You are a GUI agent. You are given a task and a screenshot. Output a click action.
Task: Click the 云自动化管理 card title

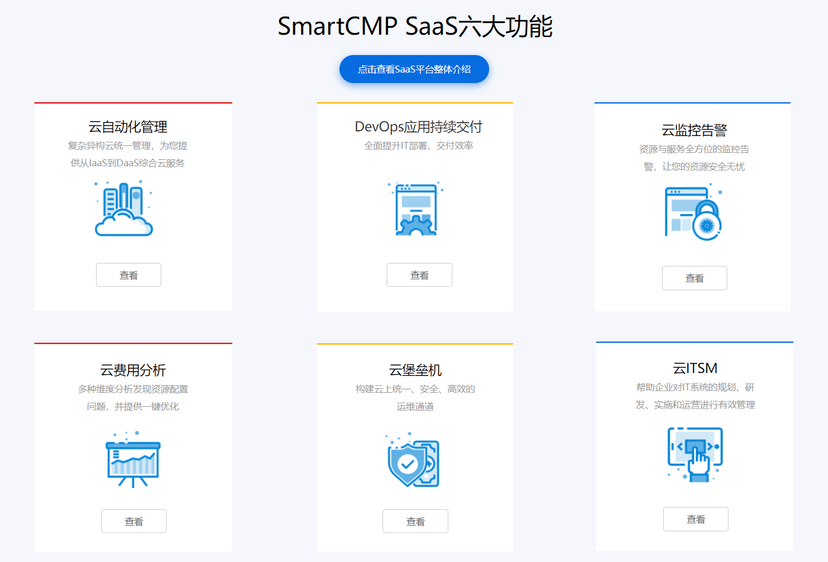pyautogui.click(x=128, y=127)
